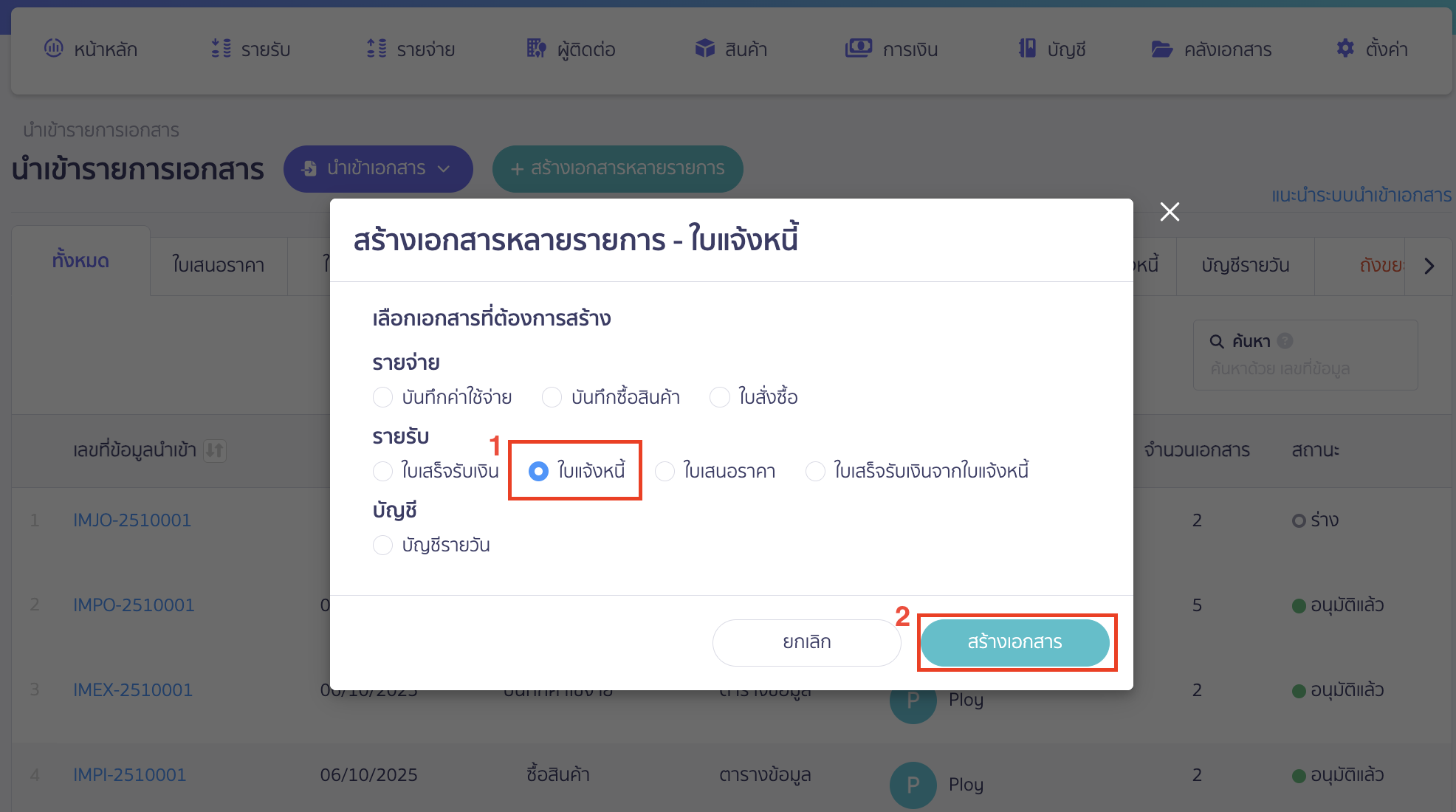Click the สร้างเอกสาร create document button
1456x812 pixels.
(x=1015, y=641)
